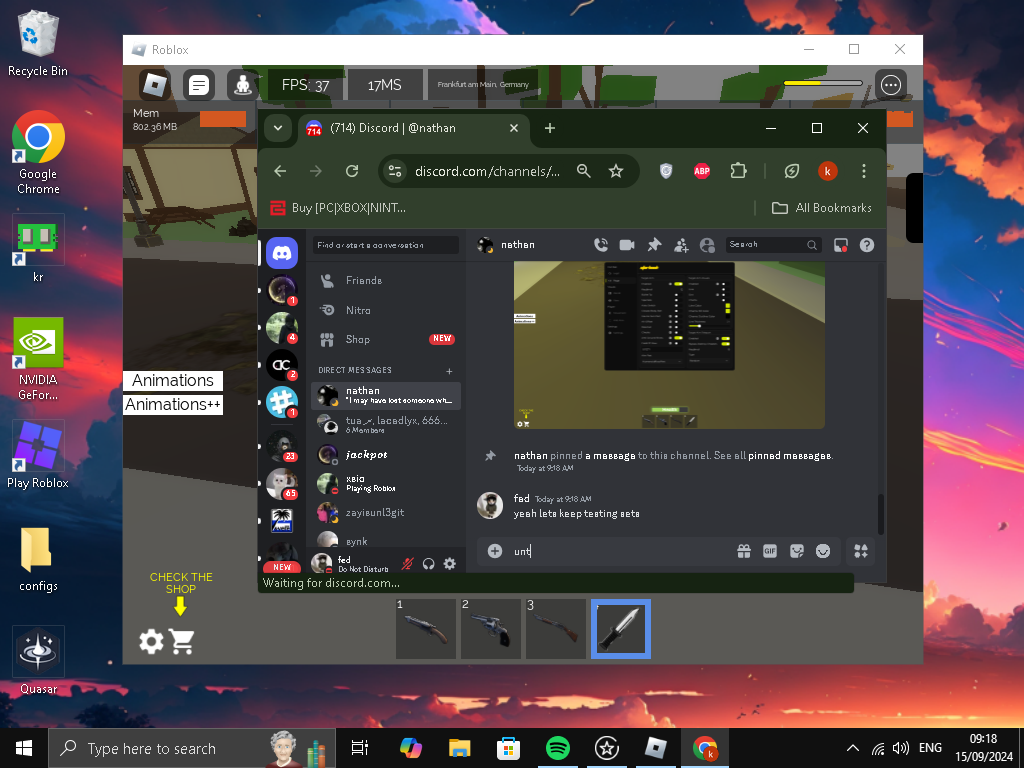The height and width of the screenshot is (768, 1024).
Task: Click the Animations button in Roblox
Action: (x=173, y=381)
